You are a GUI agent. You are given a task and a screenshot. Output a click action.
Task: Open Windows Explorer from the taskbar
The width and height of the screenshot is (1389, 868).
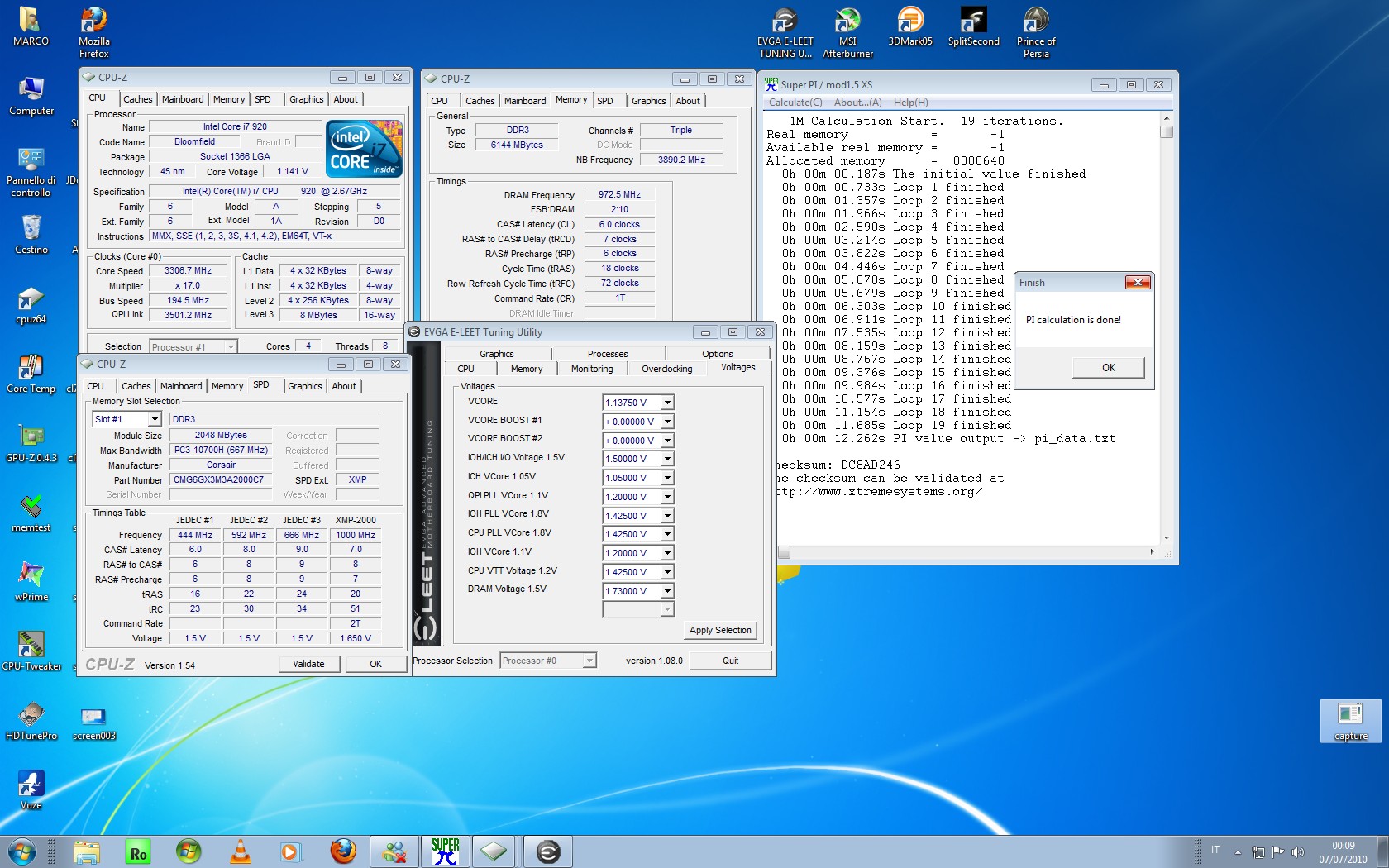point(86,851)
